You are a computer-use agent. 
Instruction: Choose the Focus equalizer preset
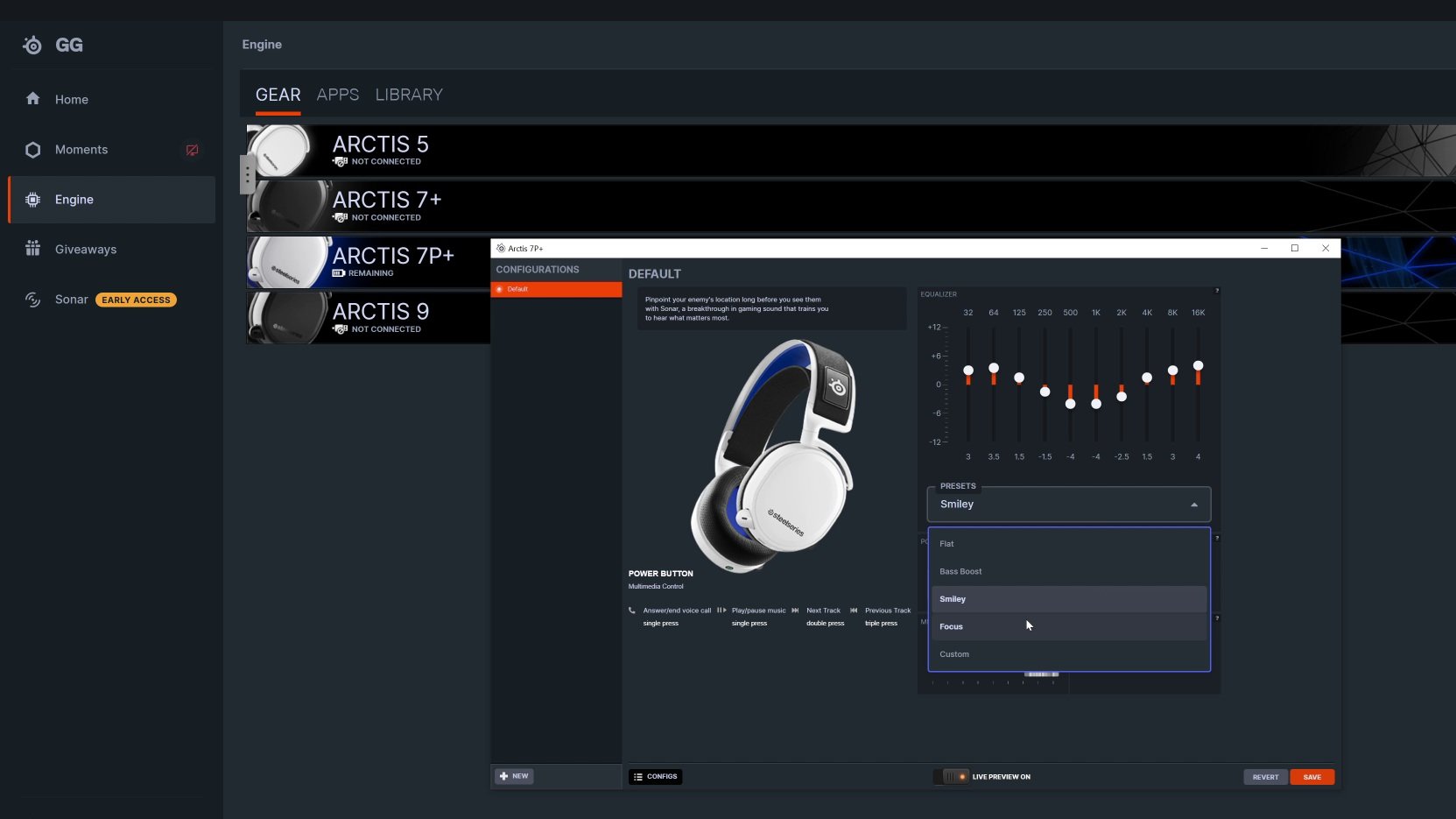click(x=1068, y=626)
